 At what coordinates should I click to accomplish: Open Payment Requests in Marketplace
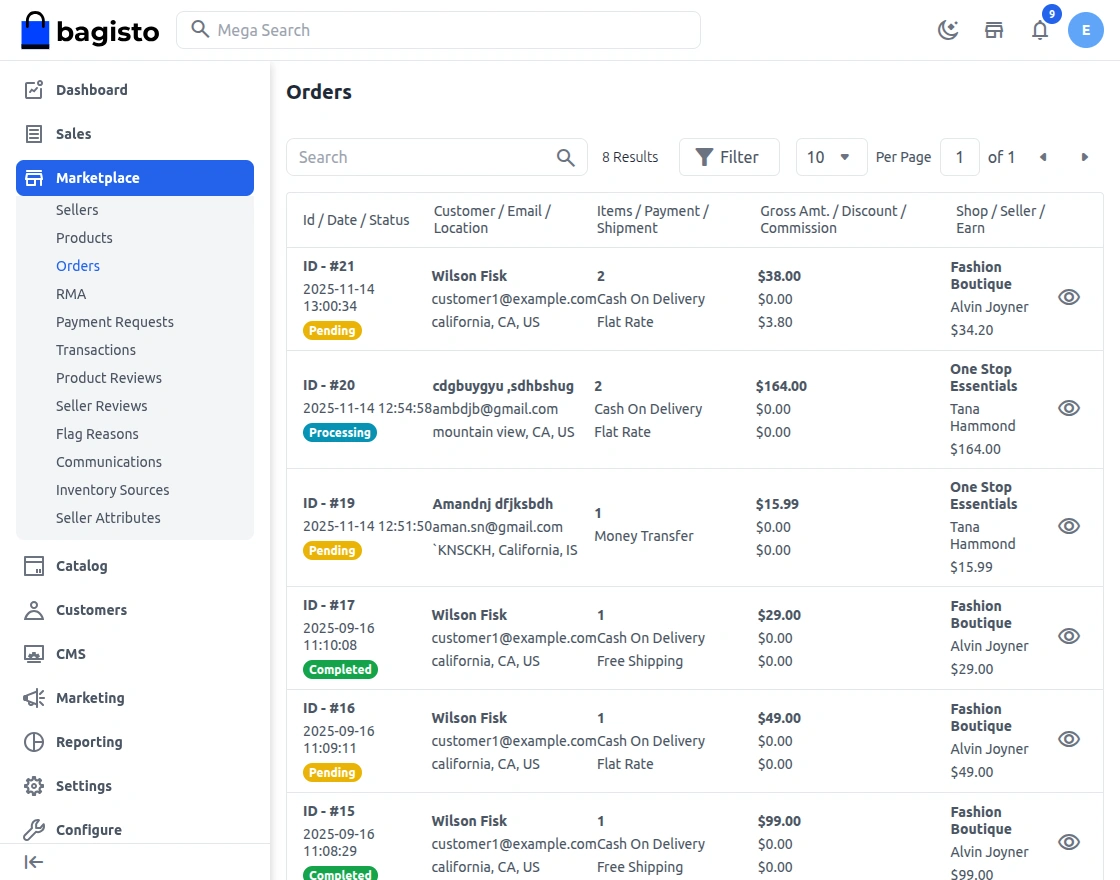coord(115,322)
